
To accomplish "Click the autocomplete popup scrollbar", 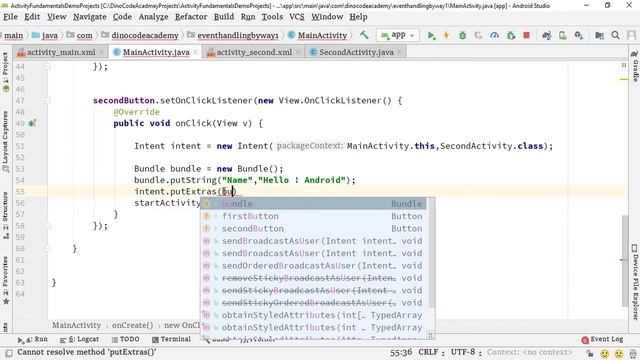I will pos(431,253).
